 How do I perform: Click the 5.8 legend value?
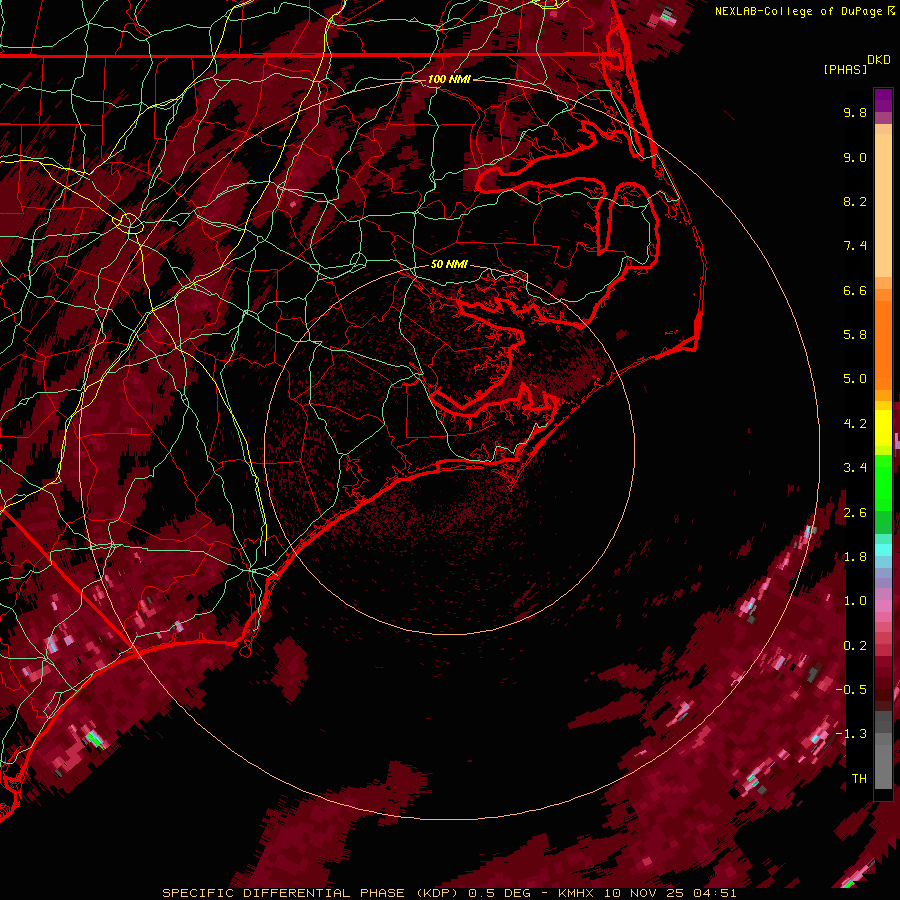tap(855, 335)
